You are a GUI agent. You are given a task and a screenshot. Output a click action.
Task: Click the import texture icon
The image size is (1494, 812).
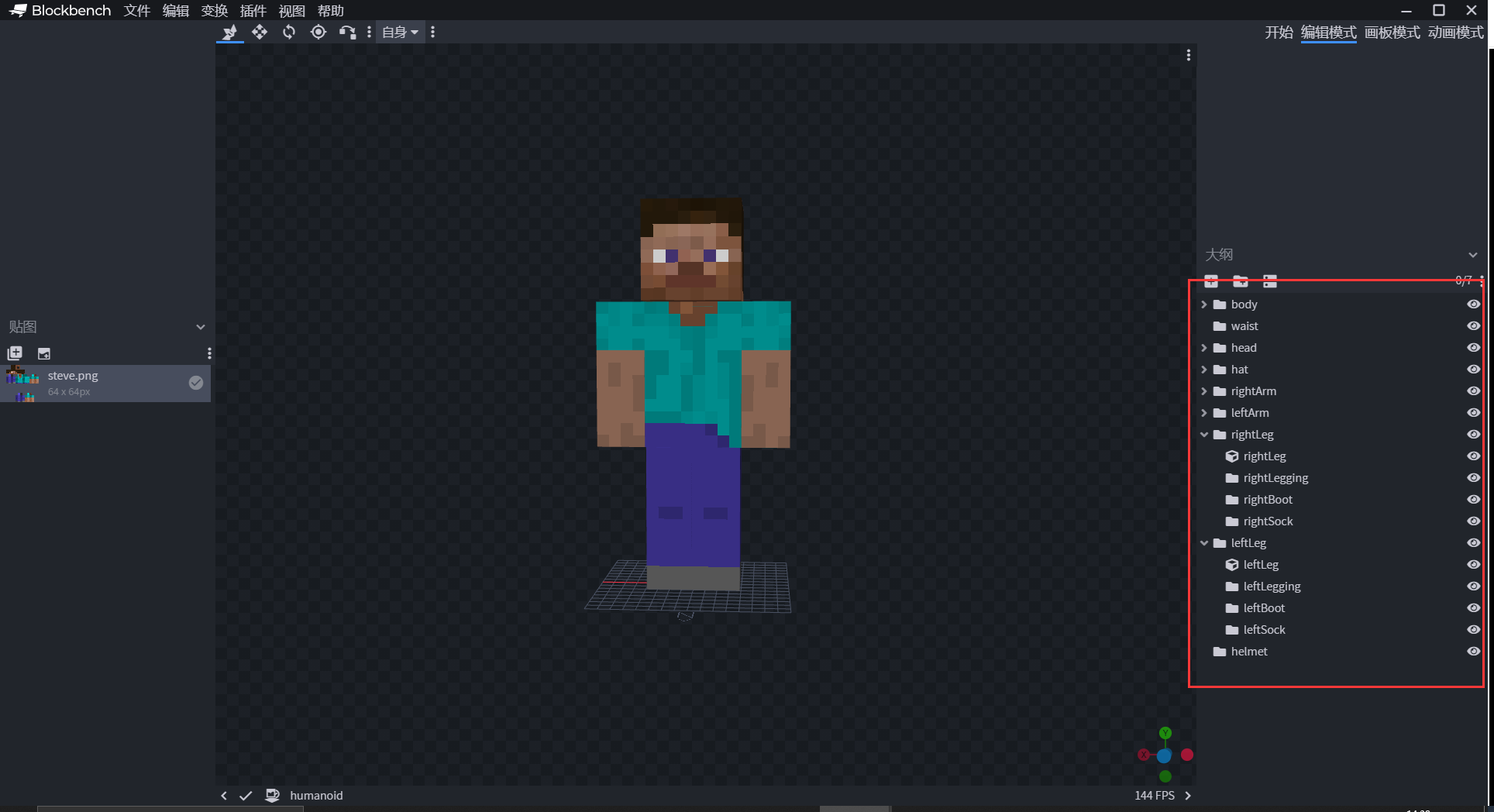(15, 353)
